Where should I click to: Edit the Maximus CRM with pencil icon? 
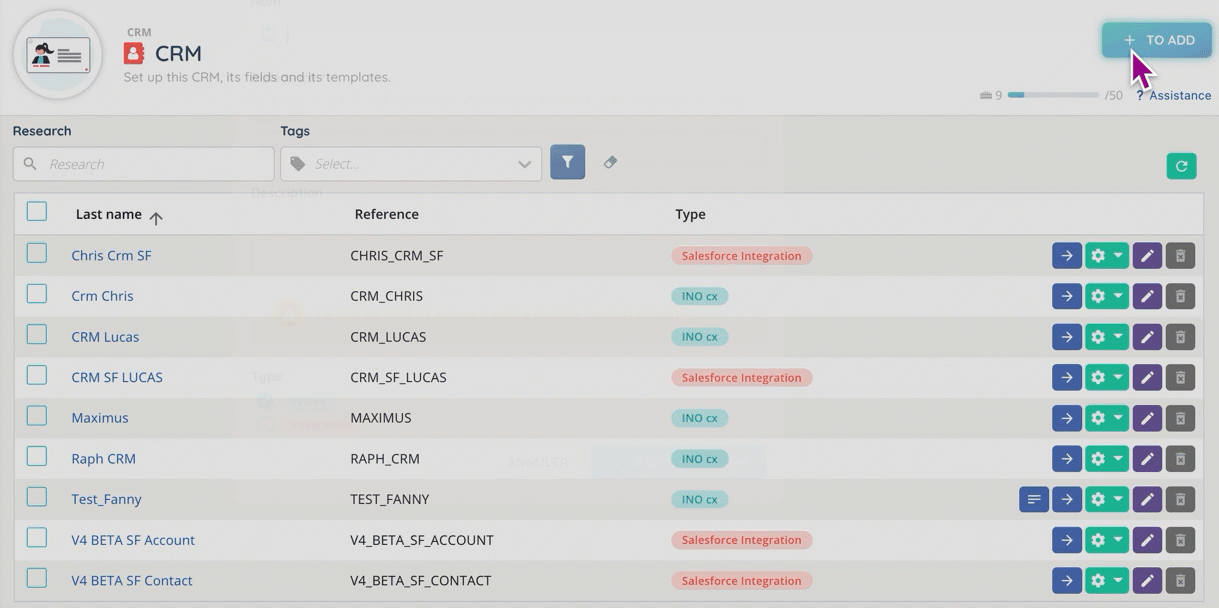(x=1147, y=418)
